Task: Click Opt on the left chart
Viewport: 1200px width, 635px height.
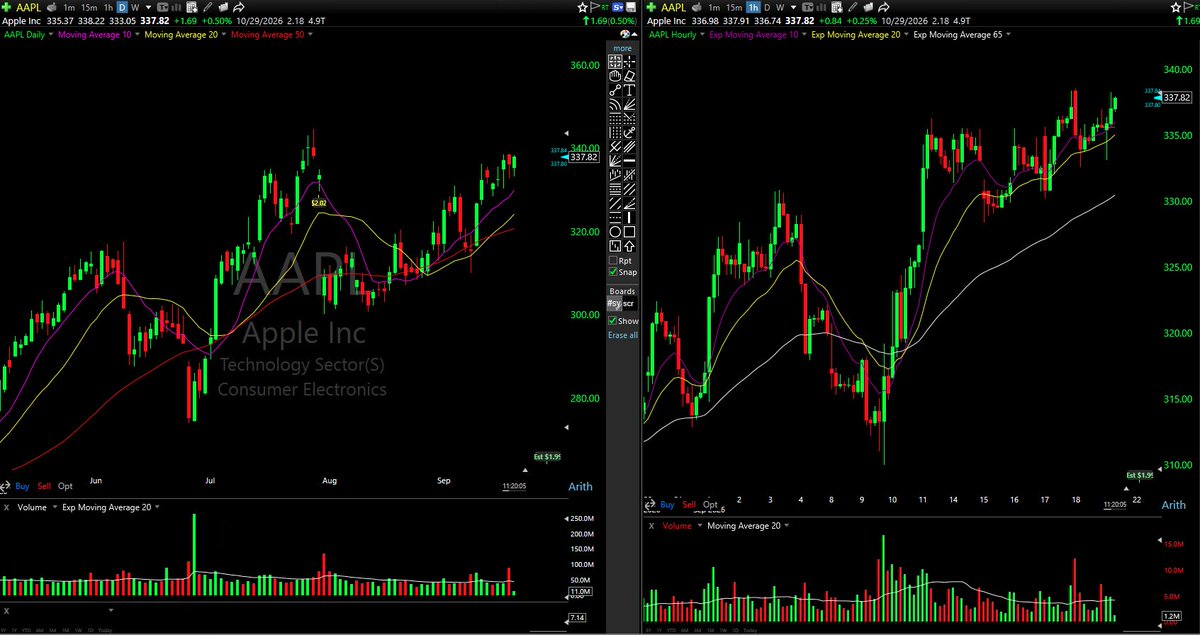Action: click(x=65, y=486)
